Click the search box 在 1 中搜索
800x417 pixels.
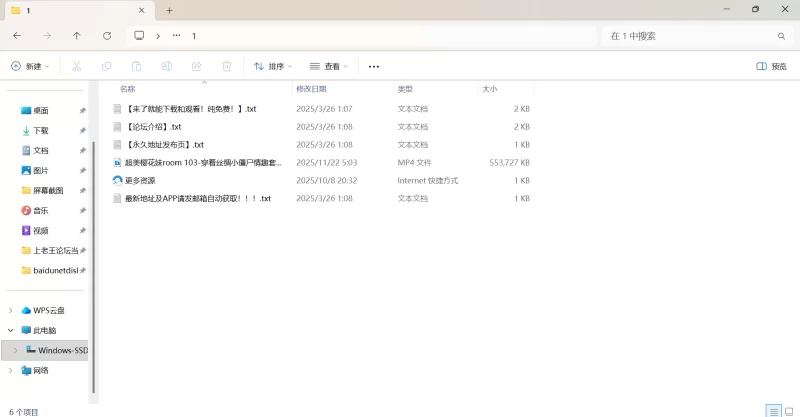690,35
